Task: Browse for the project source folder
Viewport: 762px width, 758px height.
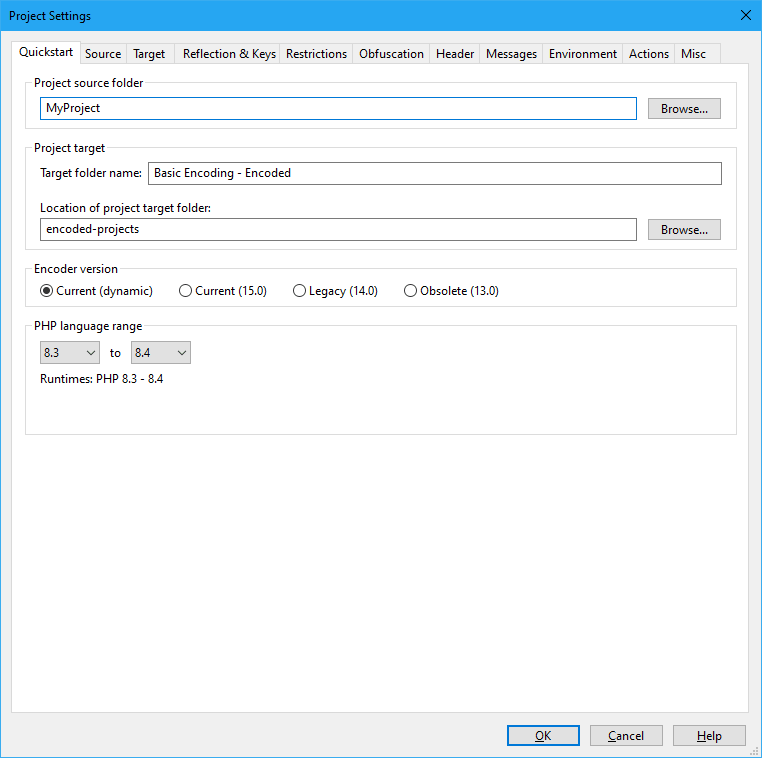Action: coord(684,109)
